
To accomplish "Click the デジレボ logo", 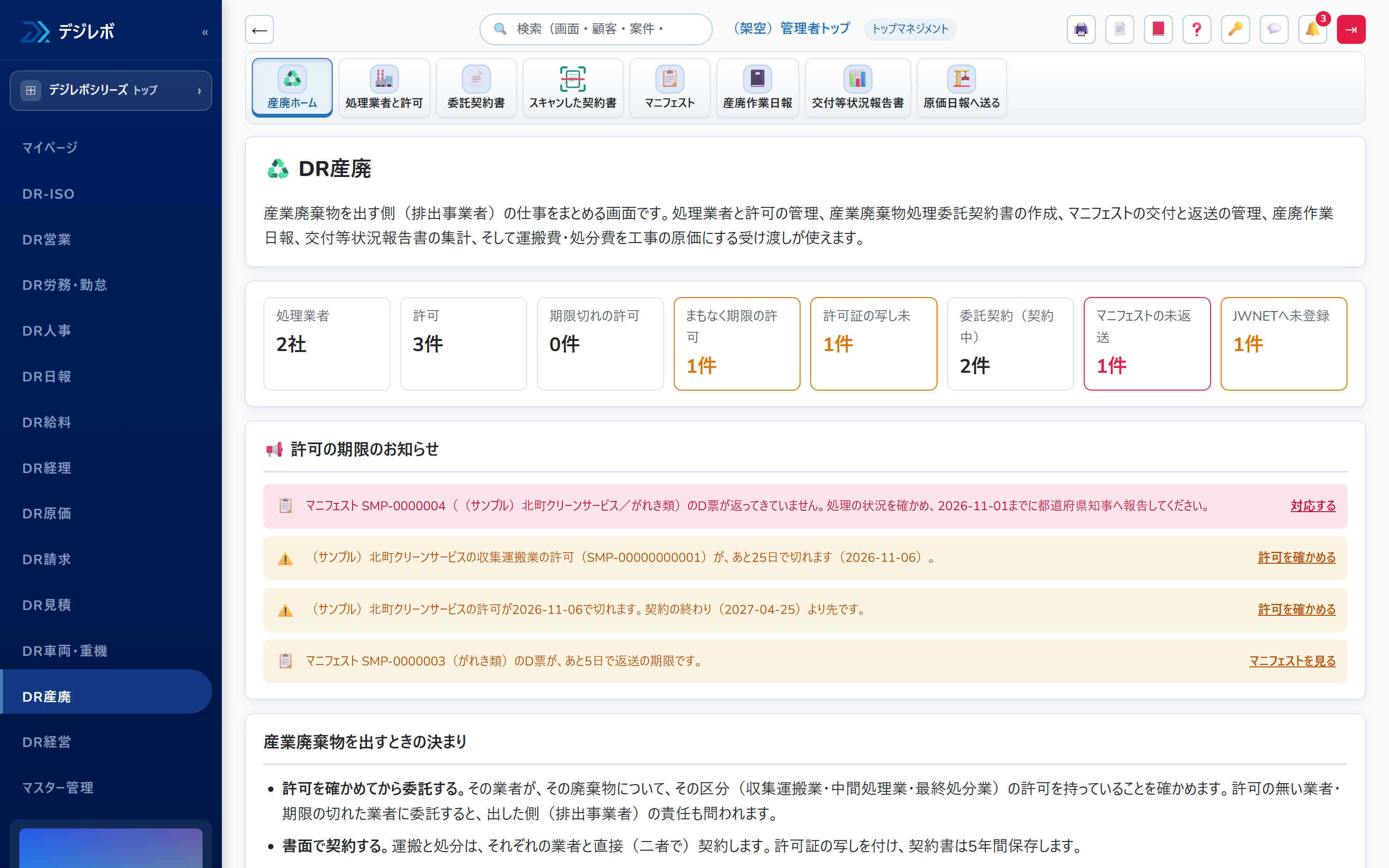I will [68, 31].
